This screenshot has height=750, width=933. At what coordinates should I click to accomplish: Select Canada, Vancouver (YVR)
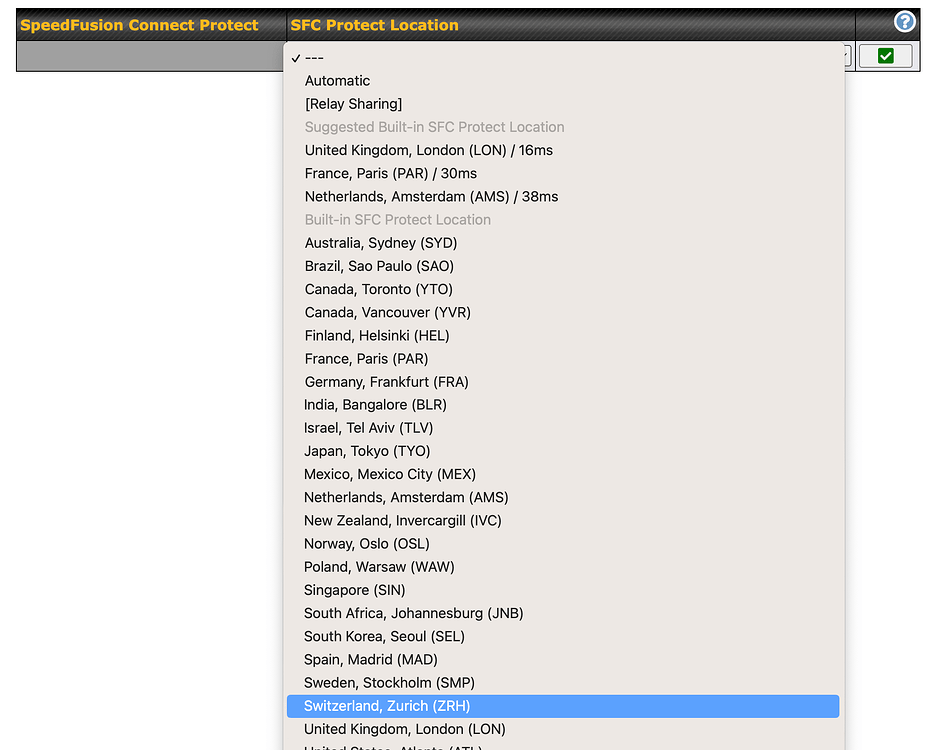tap(563, 312)
